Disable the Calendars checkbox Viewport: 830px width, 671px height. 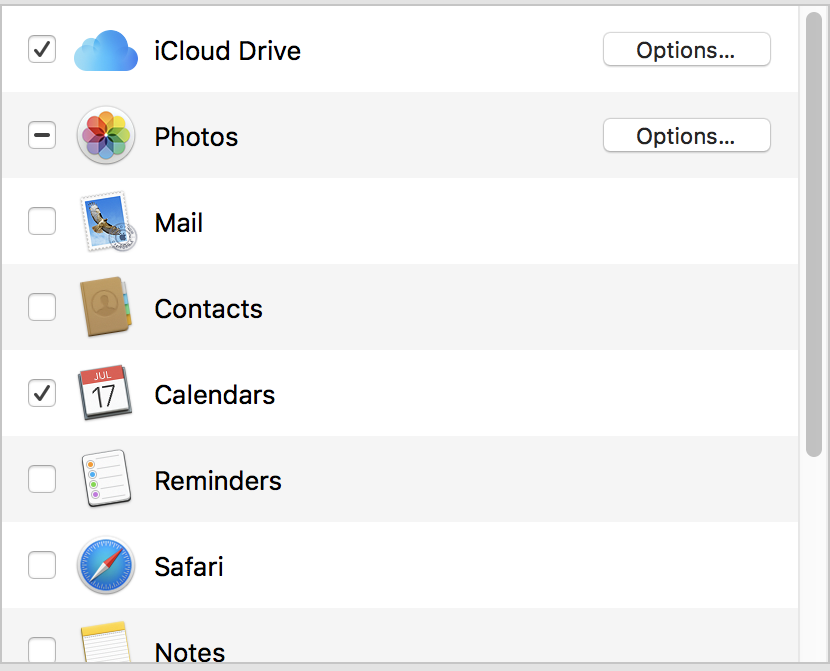(x=42, y=393)
